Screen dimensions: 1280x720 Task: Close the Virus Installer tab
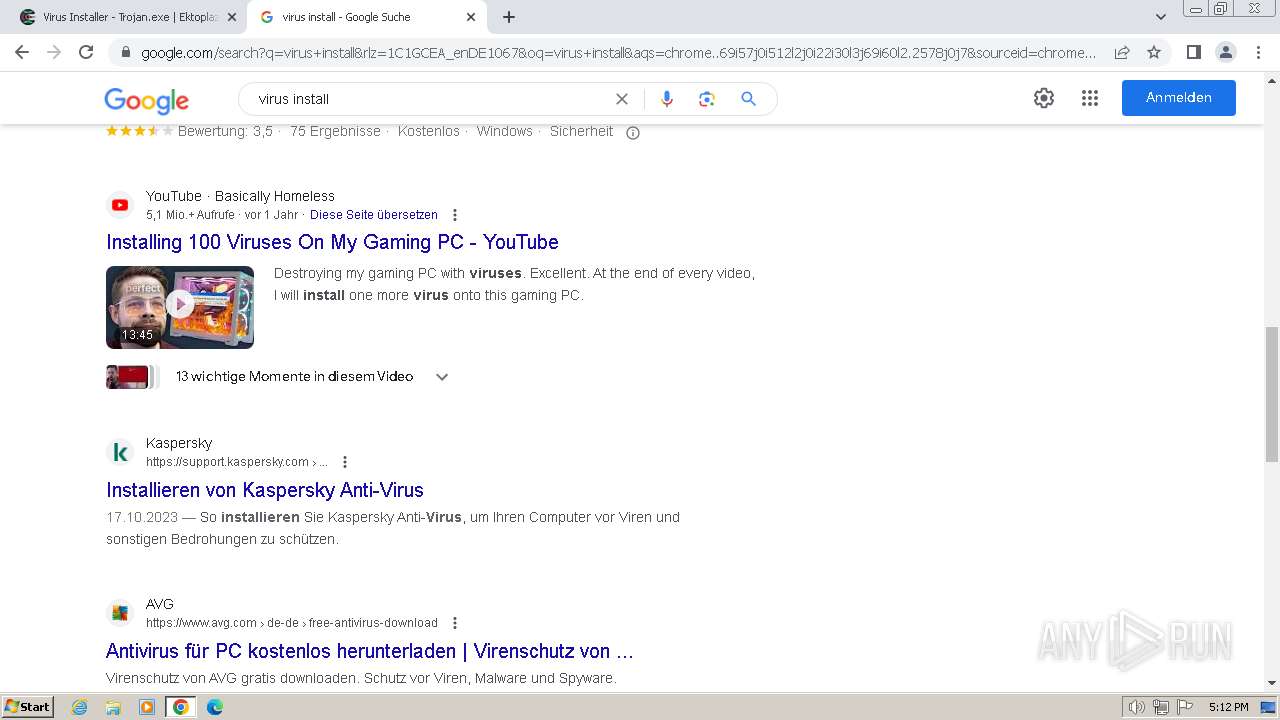click(x=232, y=17)
